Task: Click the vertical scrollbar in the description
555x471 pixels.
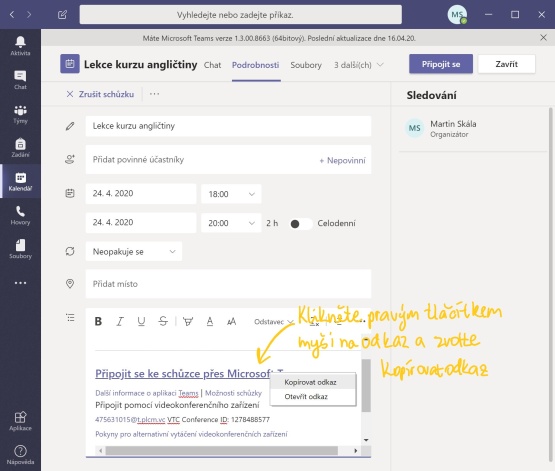Action: point(366,386)
